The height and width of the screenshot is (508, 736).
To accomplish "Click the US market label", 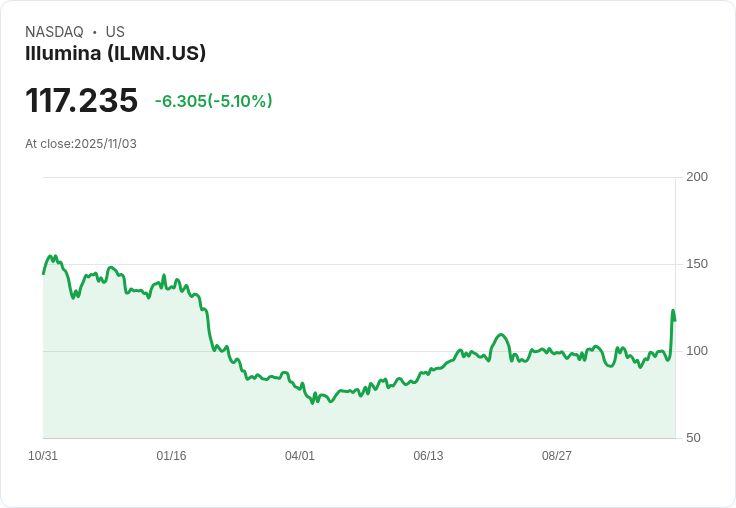I will tap(115, 32).
